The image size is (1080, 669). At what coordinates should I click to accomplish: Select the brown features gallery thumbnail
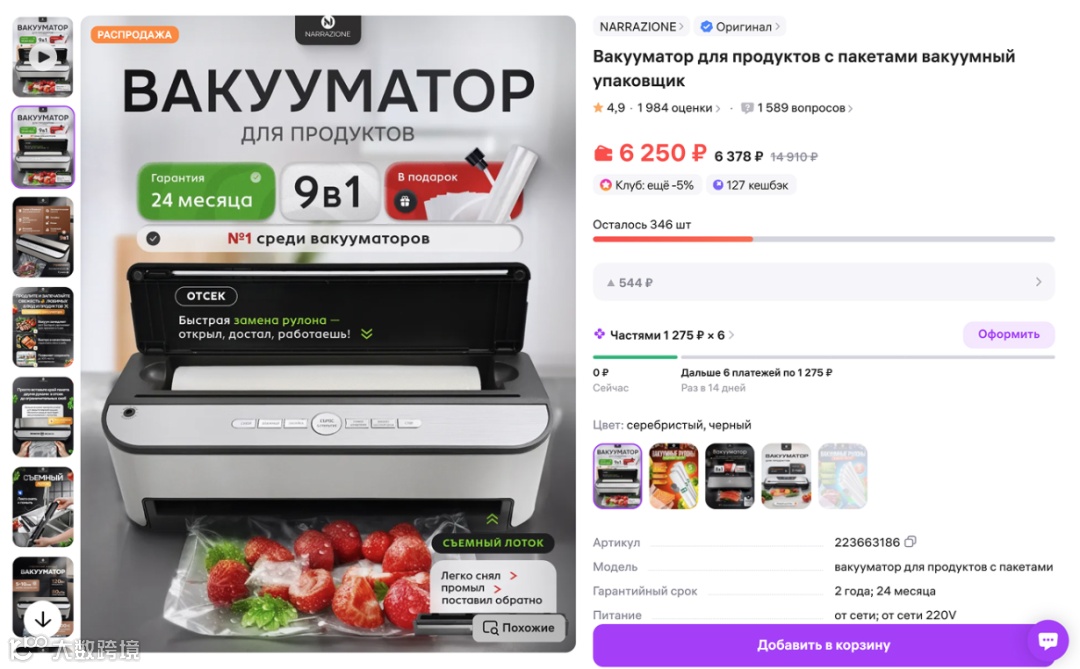(x=43, y=237)
